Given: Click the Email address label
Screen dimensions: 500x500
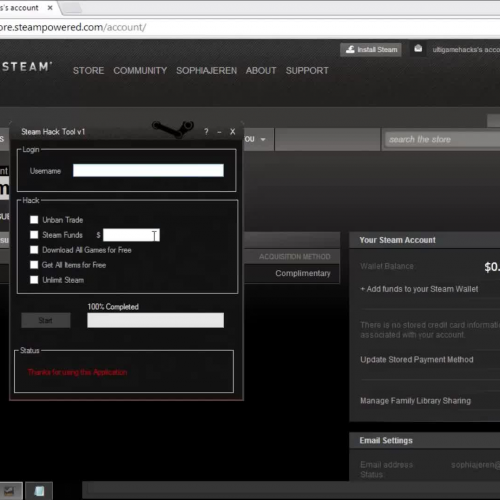Looking at the screenshot, I should tap(386, 465).
